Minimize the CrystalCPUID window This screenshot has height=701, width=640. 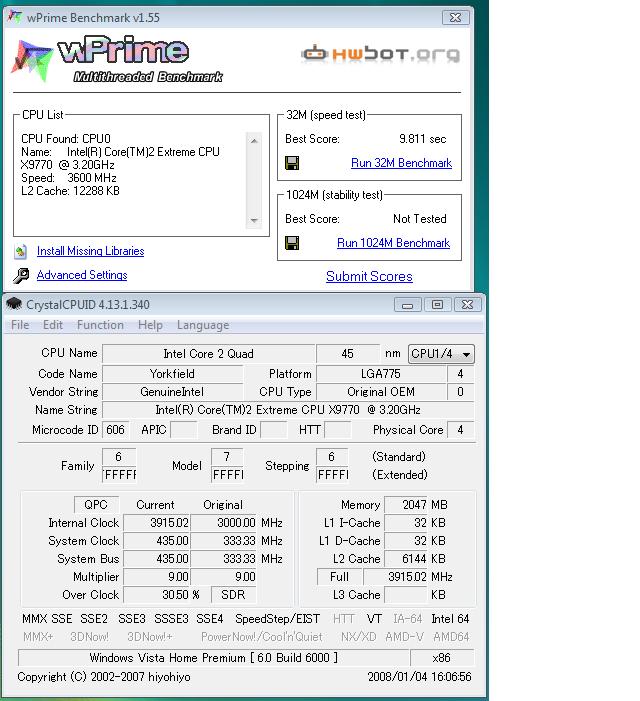(408, 305)
